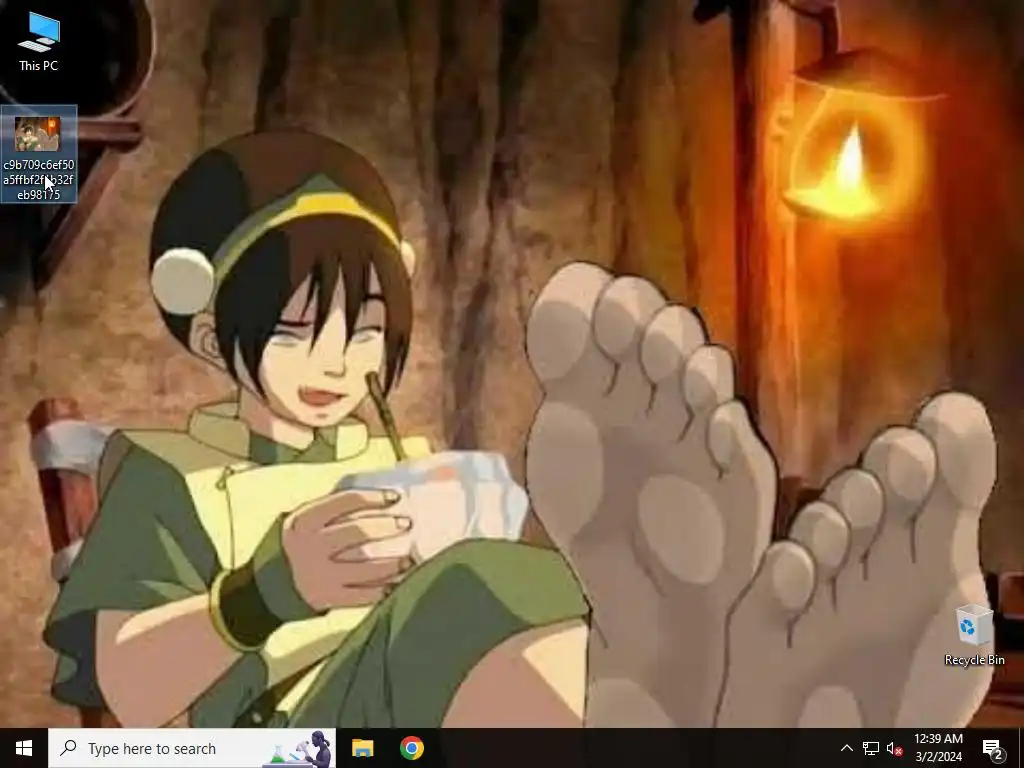Open the notifications Action Center icon

993,748
